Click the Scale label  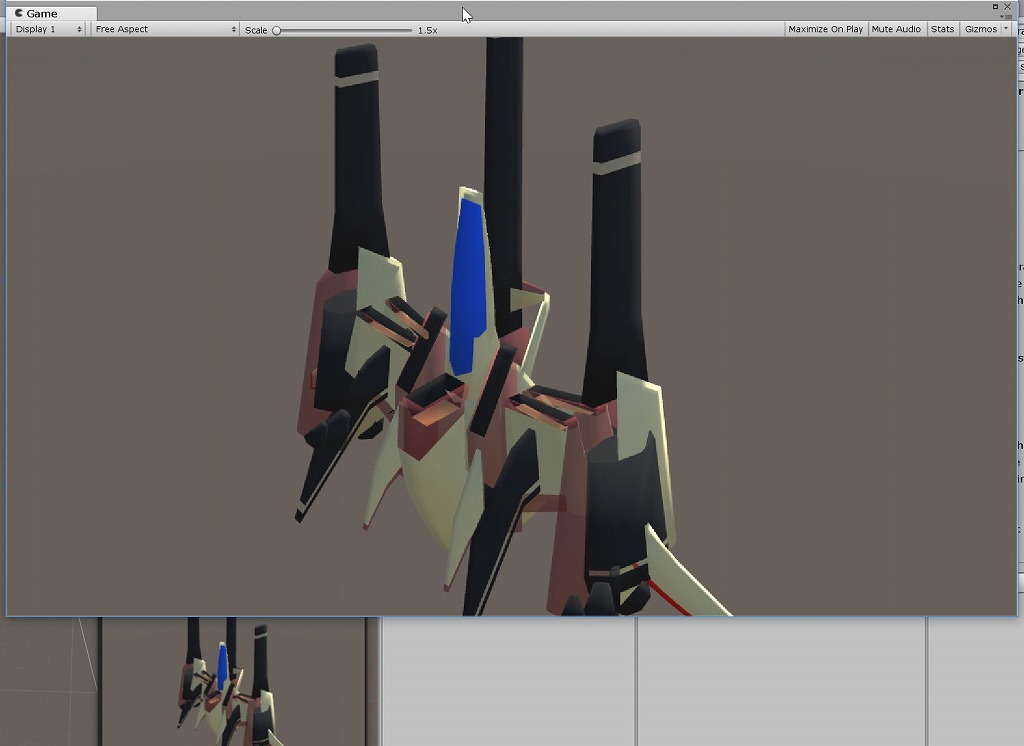click(256, 30)
